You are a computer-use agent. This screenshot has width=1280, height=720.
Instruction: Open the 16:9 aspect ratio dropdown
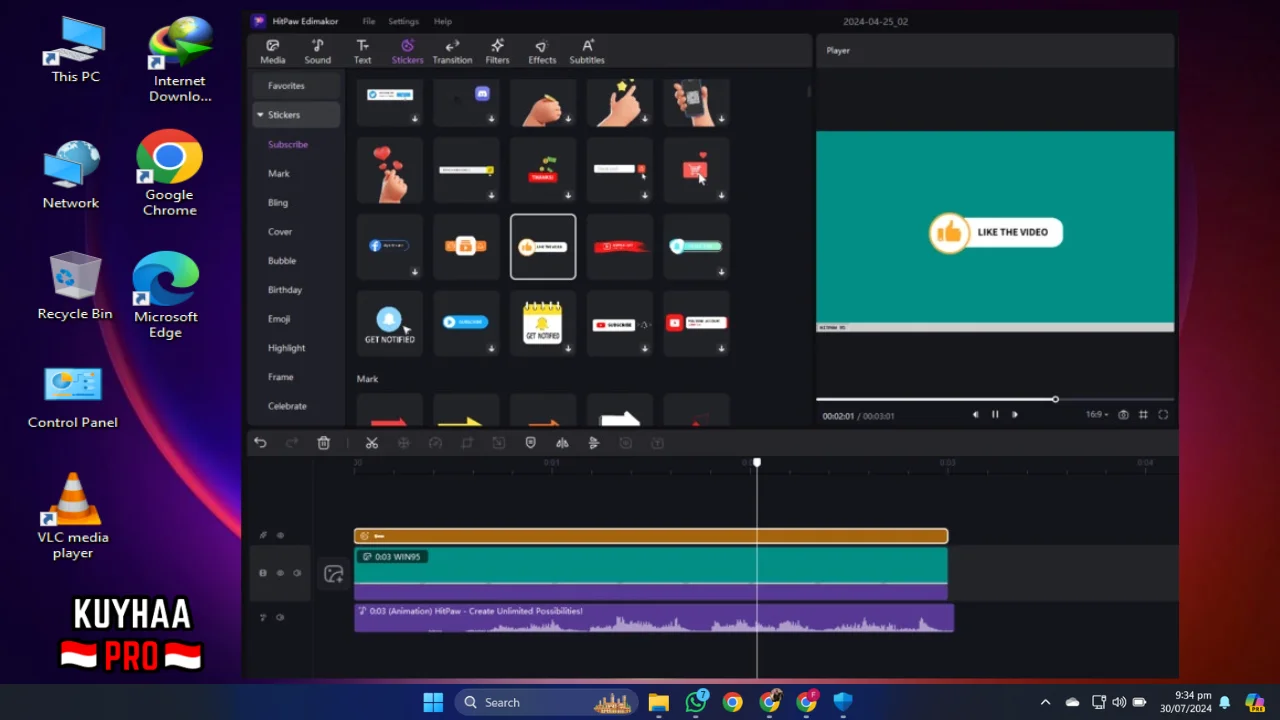tap(1097, 414)
